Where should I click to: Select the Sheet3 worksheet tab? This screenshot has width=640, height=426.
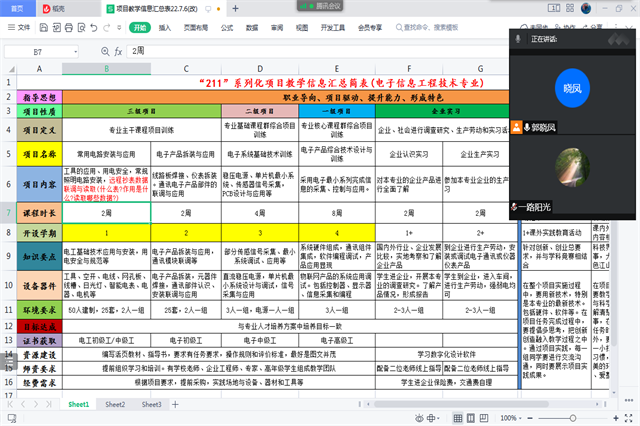click(x=151, y=404)
